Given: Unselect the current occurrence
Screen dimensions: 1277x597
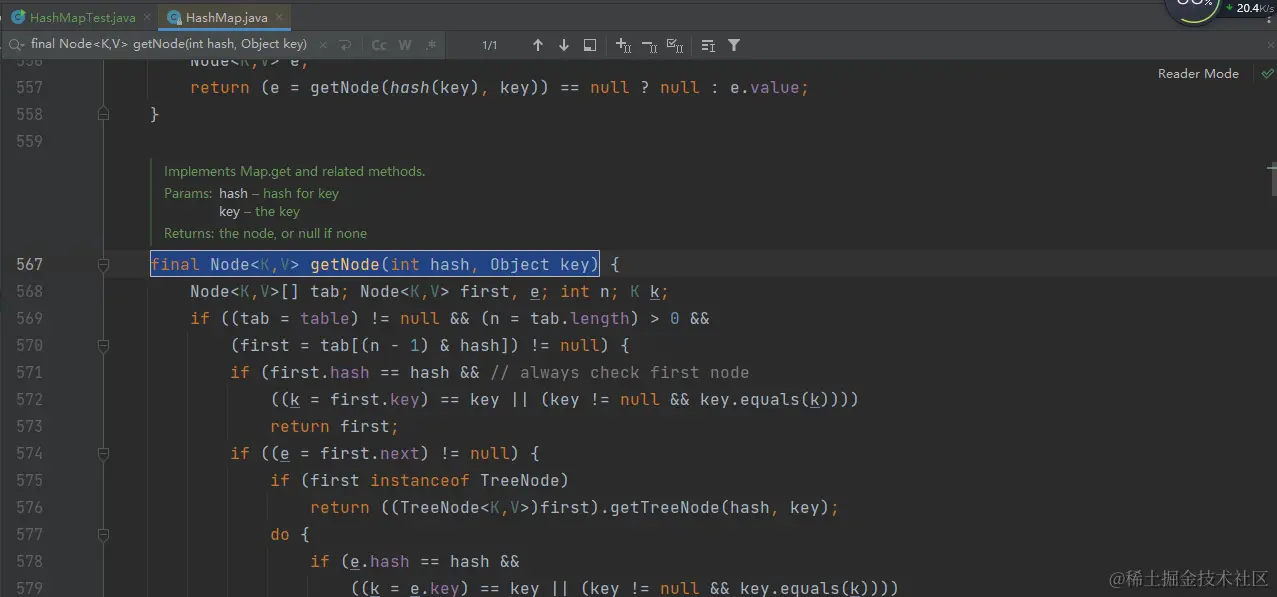Looking at the screenshot, I should click(x=650, y=45).
